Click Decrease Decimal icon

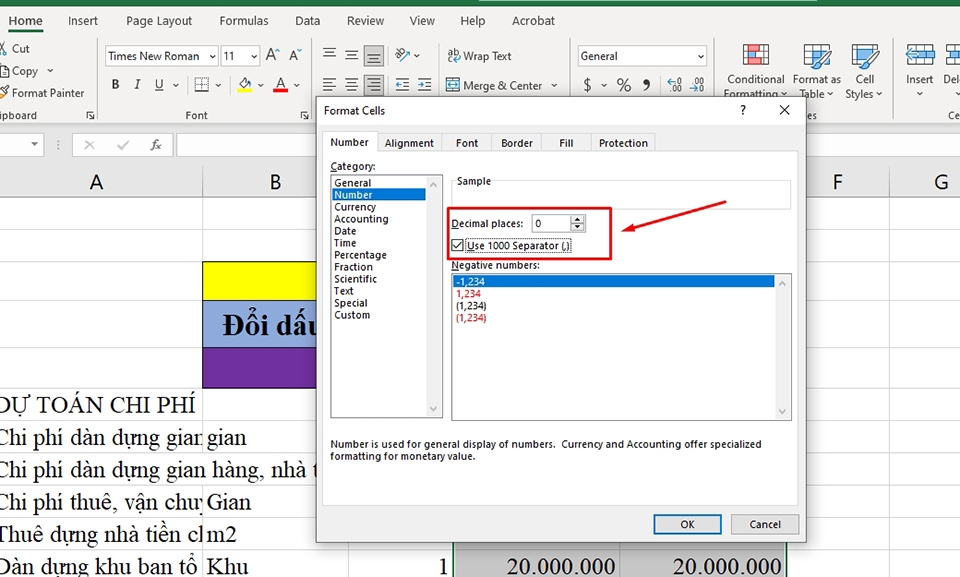697,85
